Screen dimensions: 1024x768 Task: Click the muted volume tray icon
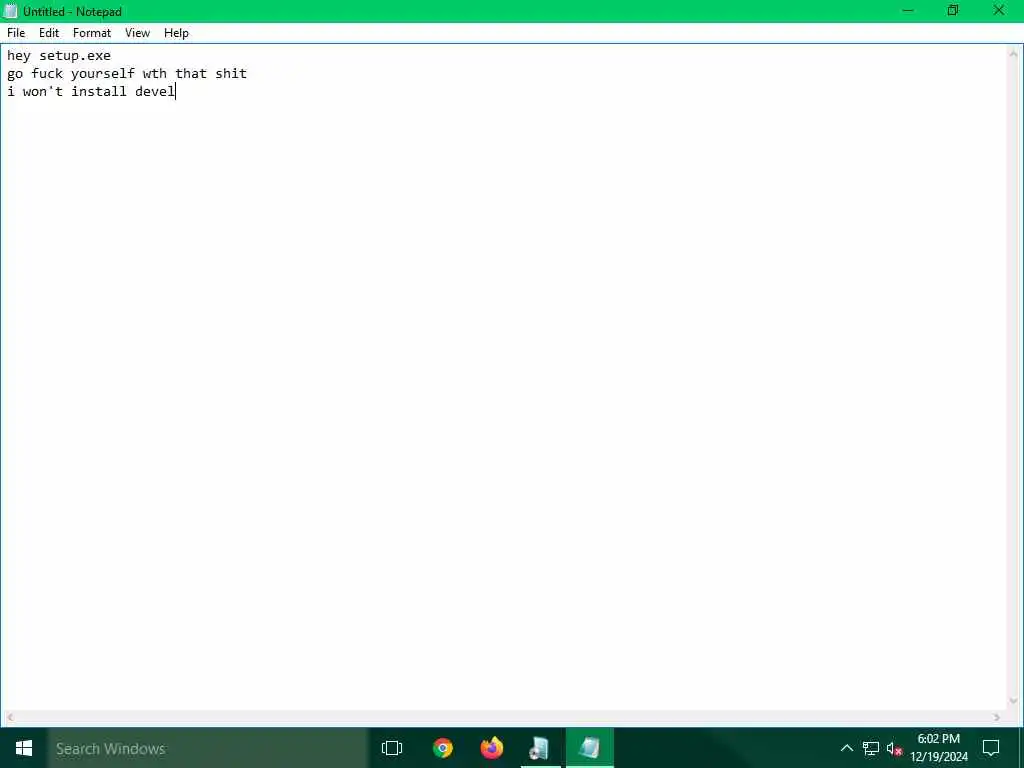click(x=894, y=748)
